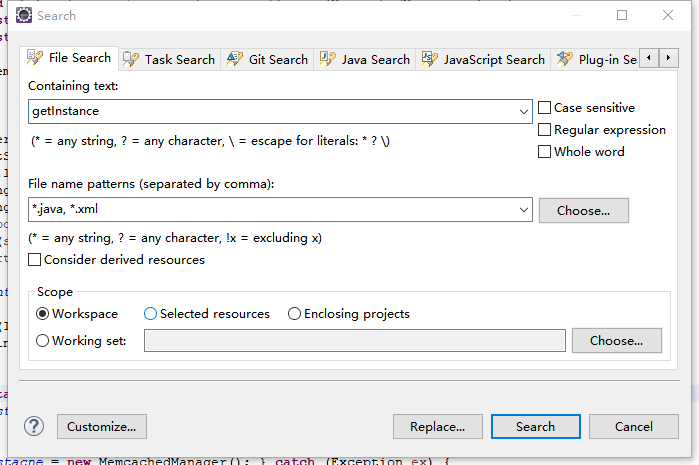The height and width of the screenshot is (465, 699).
Task: Expand the Containing text dropdown
Action: (524, 111)
